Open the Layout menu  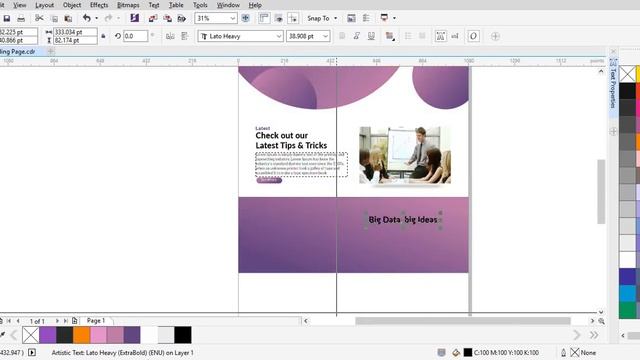tap(44, 5)
